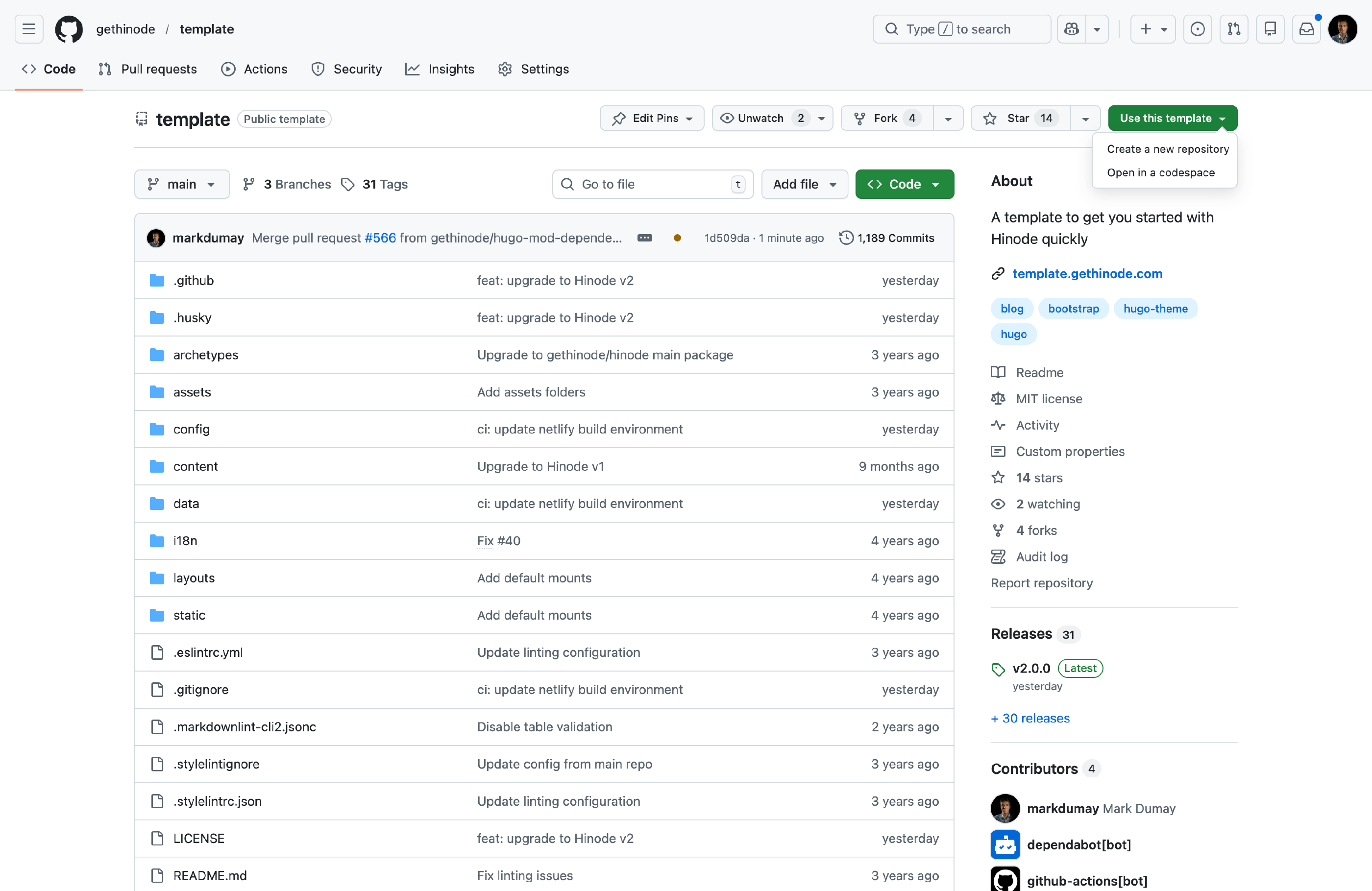1372x891 pixels.
Task: Open the hamburger navigation menu
Action: coord(29,29)
